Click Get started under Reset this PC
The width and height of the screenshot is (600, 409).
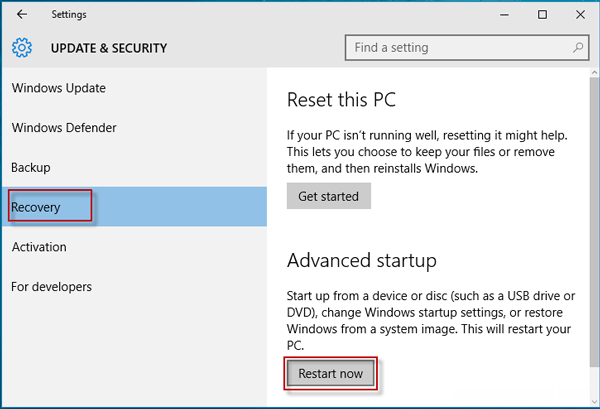click(329, 196)
